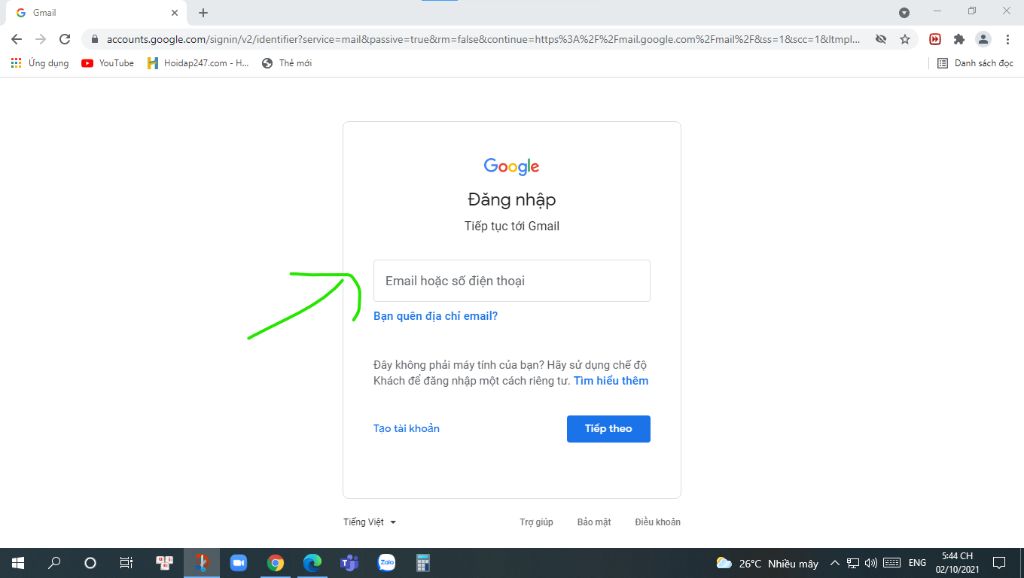Open Cortana circle on taskbar
1024x578 pixels.
click(x=90, y=563)
